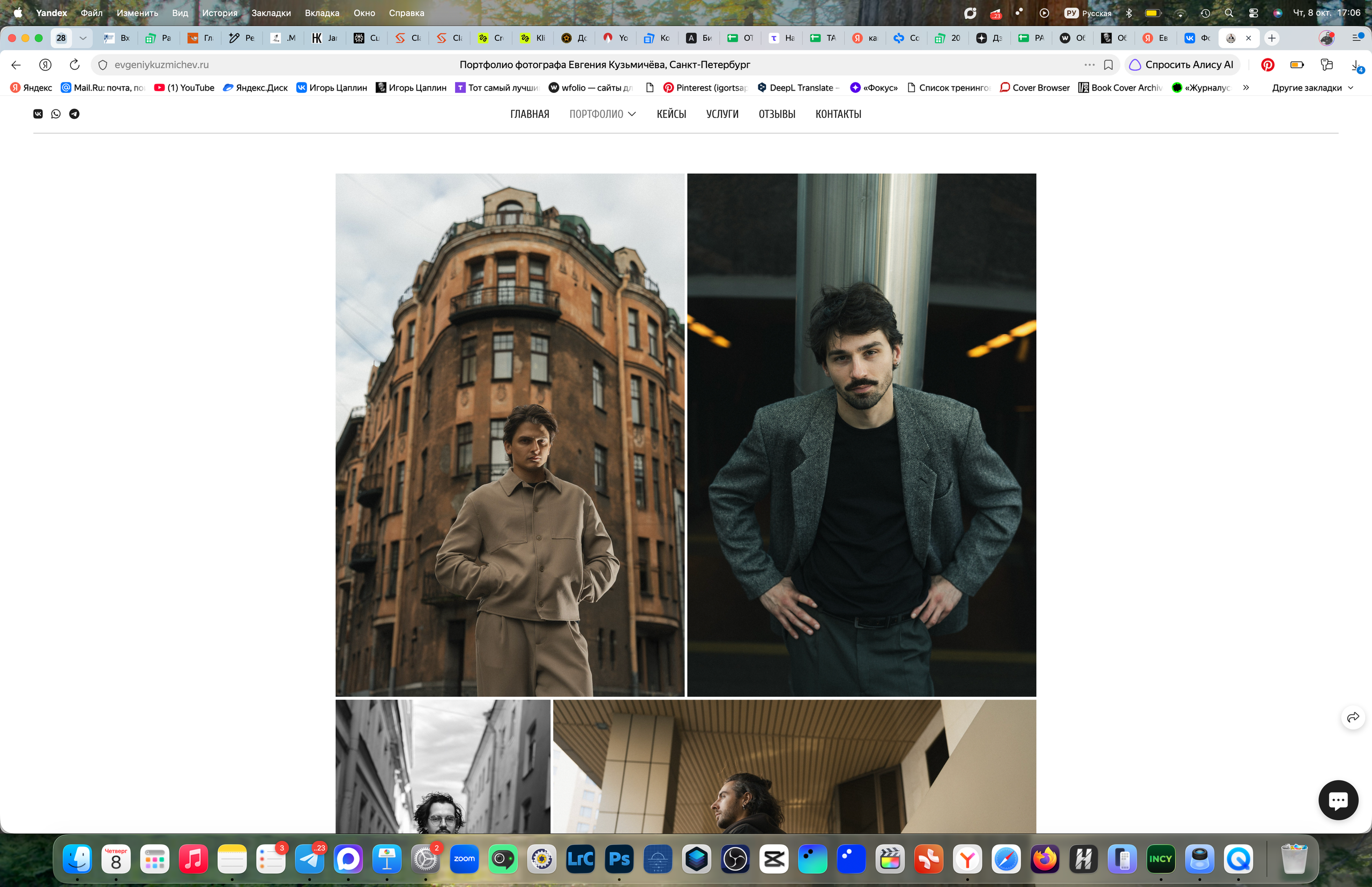Click Спросить Алису AI button
The image size is (1372, 887).
pyautogui.click(x=1181, y=64)
